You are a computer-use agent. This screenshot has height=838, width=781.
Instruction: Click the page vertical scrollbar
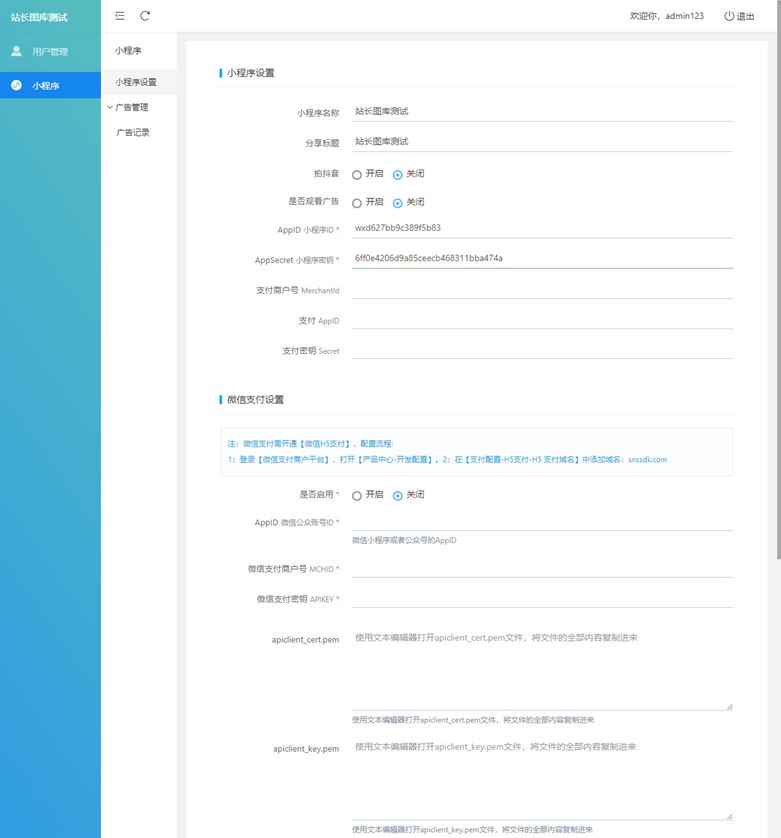pos(777,300)
